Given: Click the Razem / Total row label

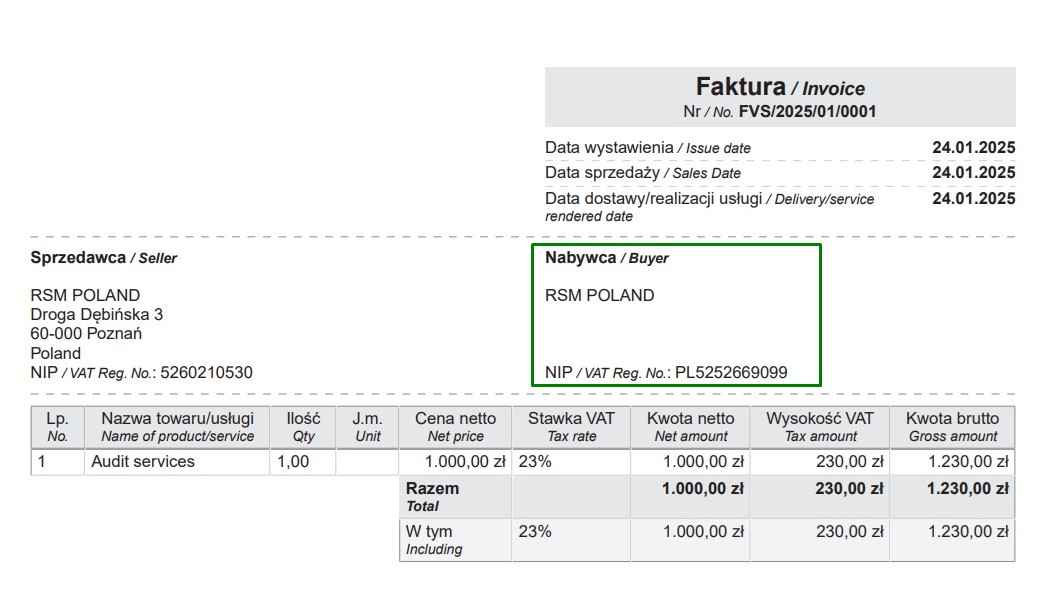Looking at the screenshot, I should coord(432,496).
